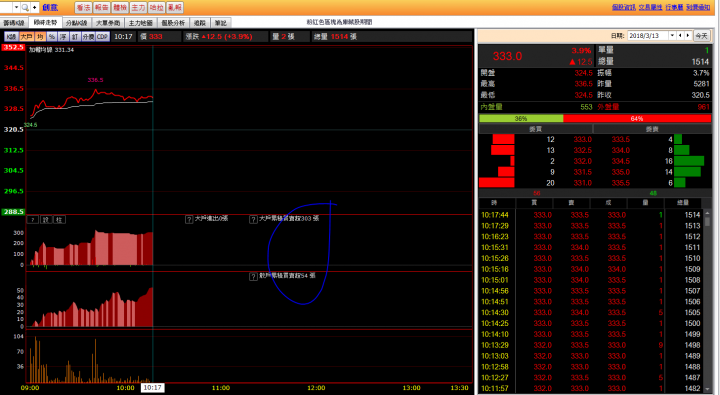
Task: Select the 10:17:44 tick row
Action: [x=591, y=215]
